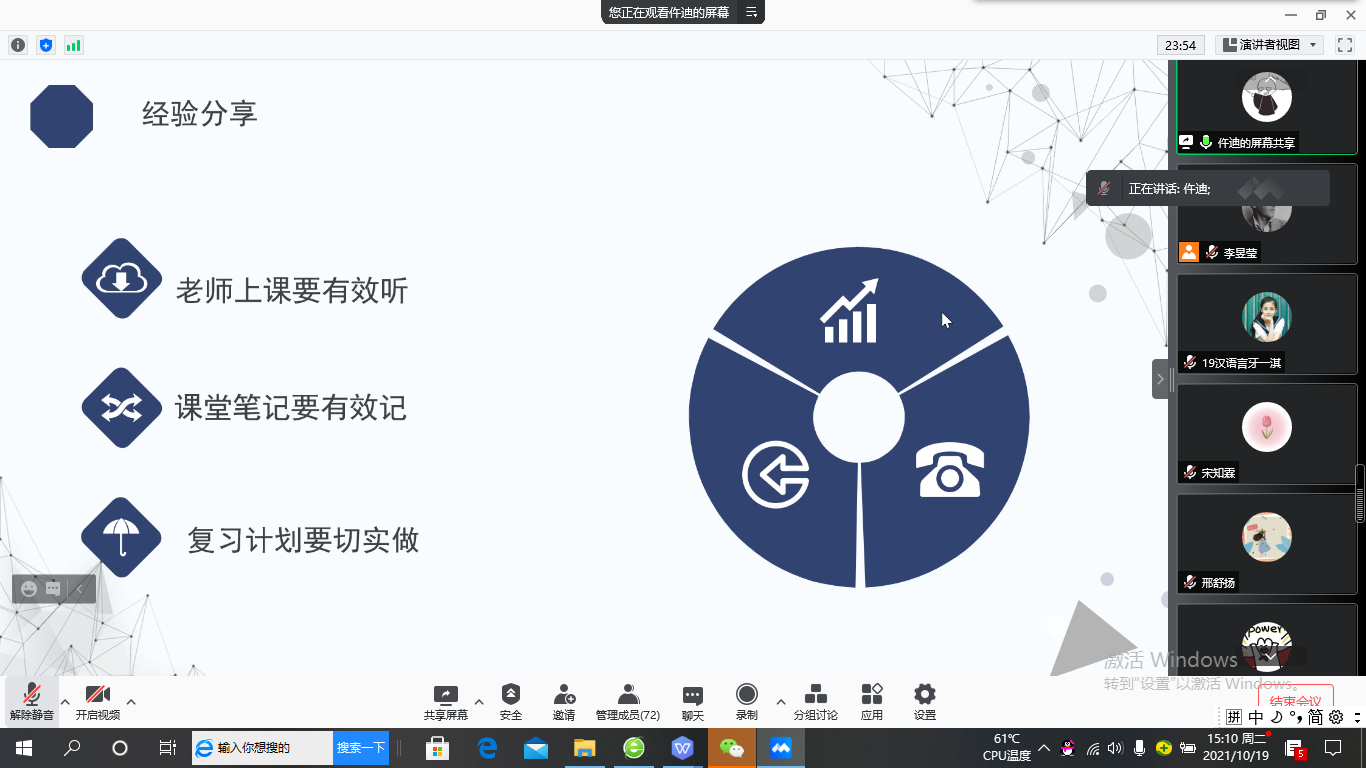Image resolution: width=1366 pixels, height=768 pixels.
Task: Click the participant panel vertical scrollbar
Action: (x=1360, y=494)
